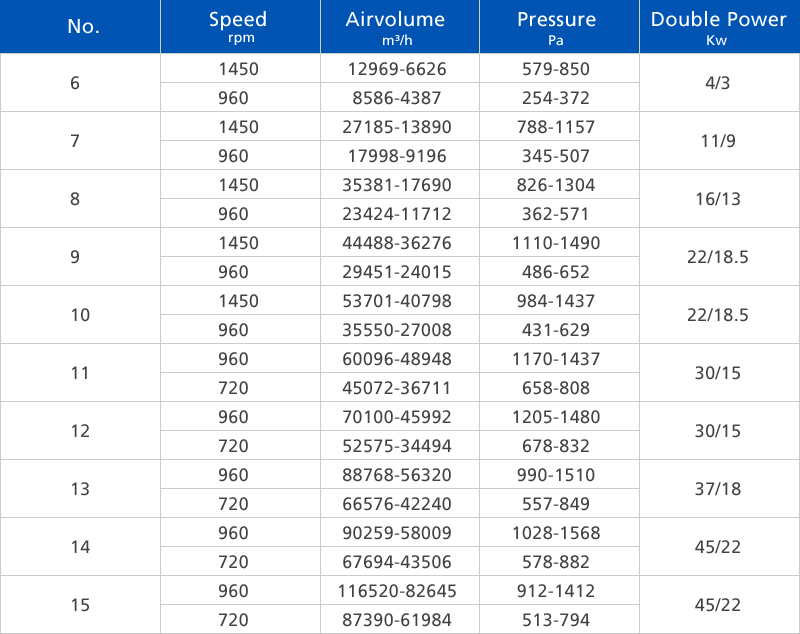Select the 37/18 power cell
The image size is (800, 634).
718,489
